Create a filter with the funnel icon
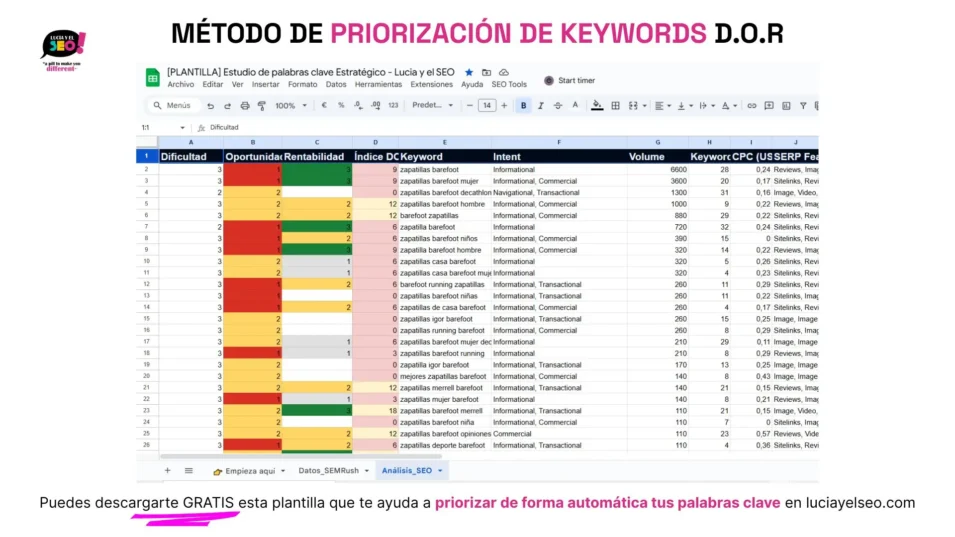 click(x=803, y=105)
